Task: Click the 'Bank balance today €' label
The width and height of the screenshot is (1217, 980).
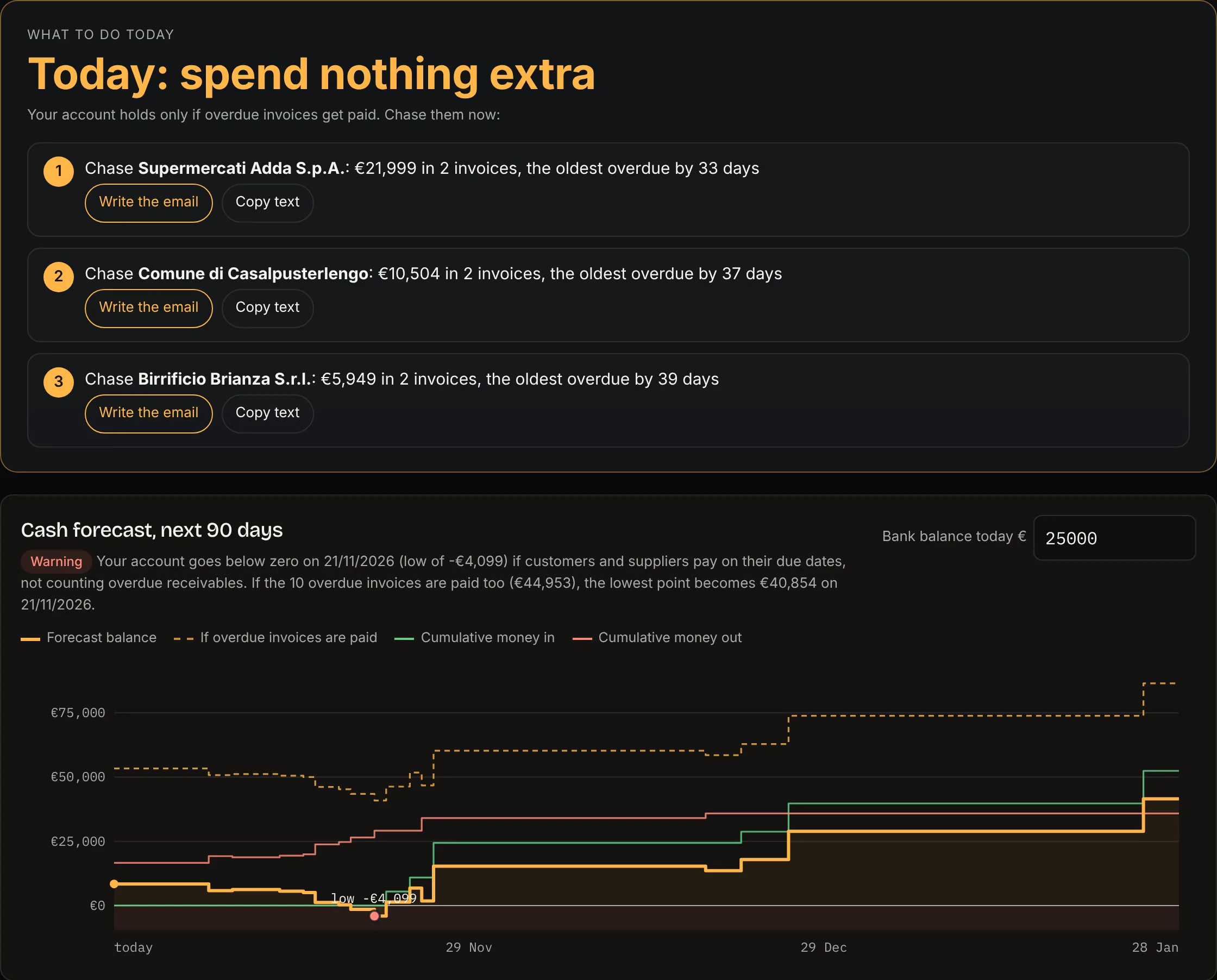Action: tap(954, 536)
